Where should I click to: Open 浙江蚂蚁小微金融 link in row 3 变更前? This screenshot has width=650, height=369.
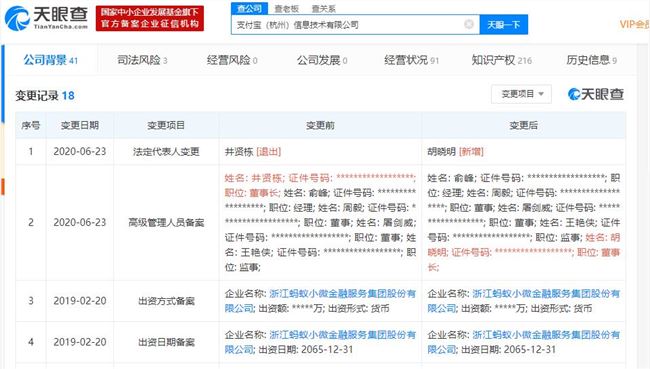pos(320,301)
